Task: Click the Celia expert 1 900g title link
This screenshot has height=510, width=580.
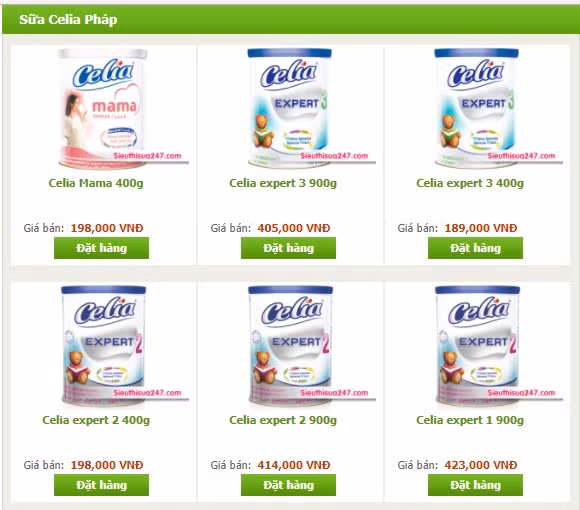Action: pyautogui.click(x=470, y=420)
